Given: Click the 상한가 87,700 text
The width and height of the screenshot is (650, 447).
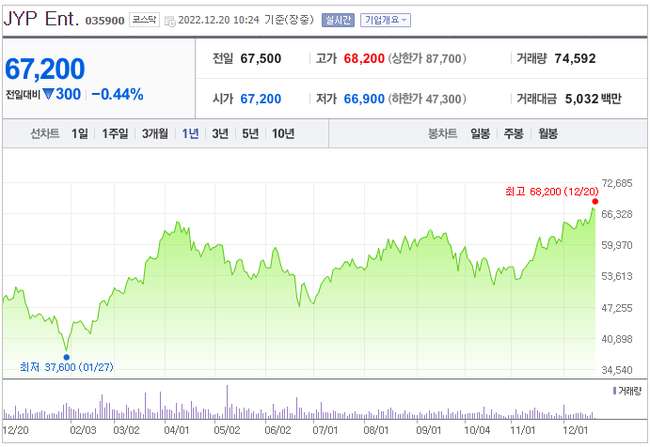Looking at the screenshot, I should point(427,58).
